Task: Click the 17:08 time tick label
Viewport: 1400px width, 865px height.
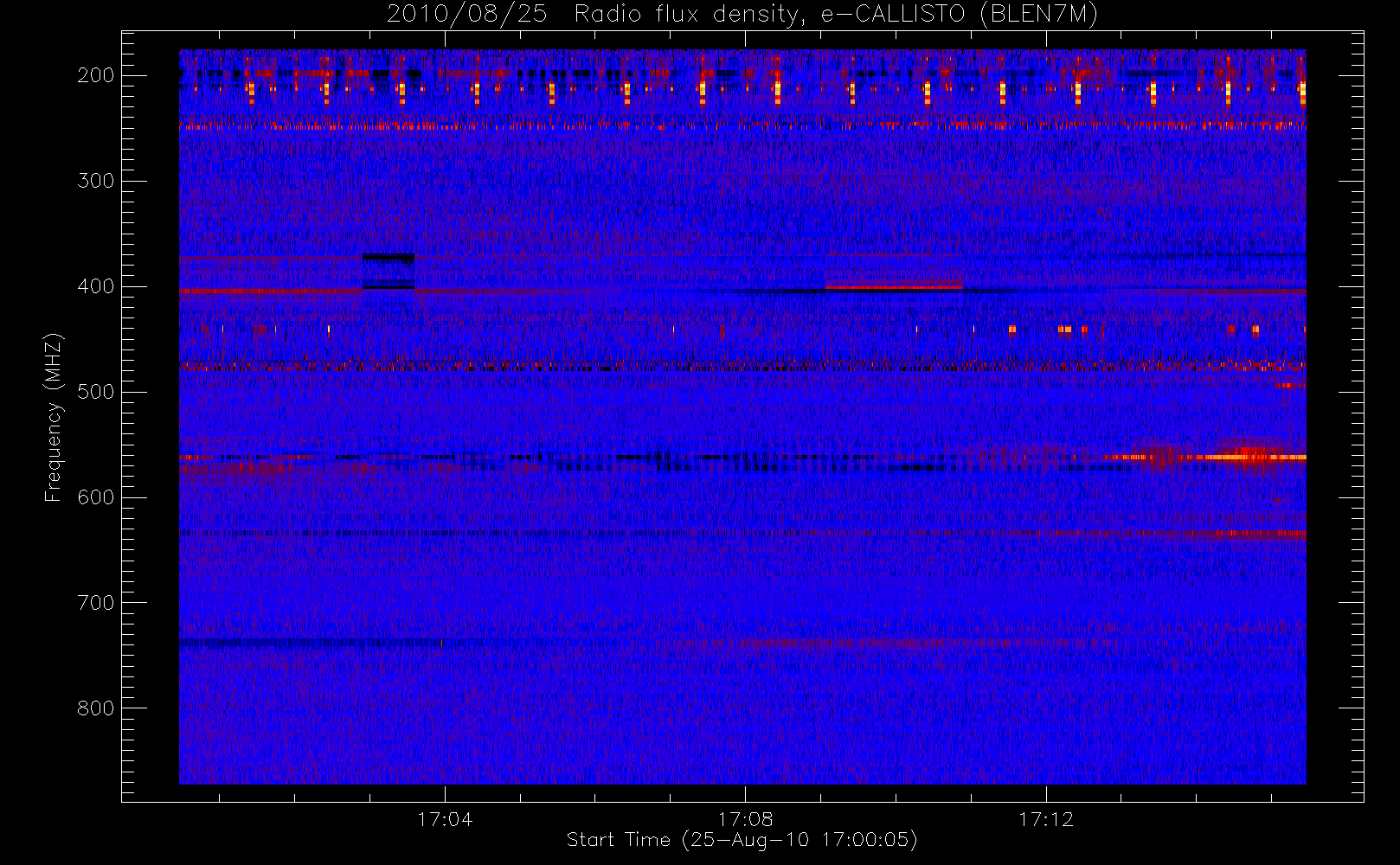Action: 745,819
